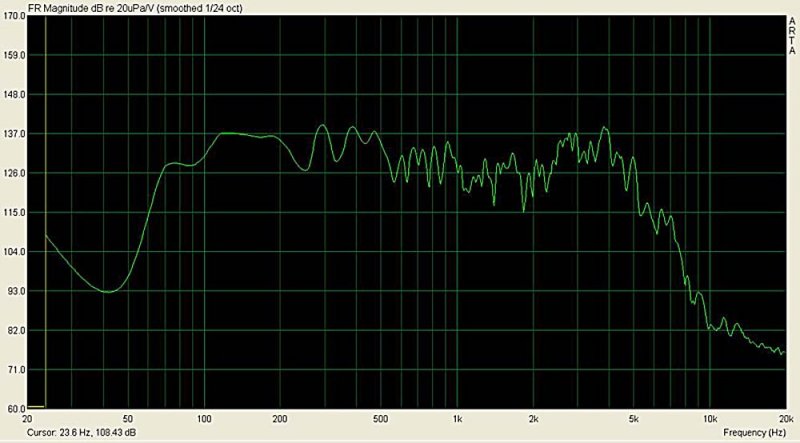The width and height of the screenshot is (800, 443).
Task: Click the 104.0 dB axis value
Action: pyautogui.click(x=14, y=252)
